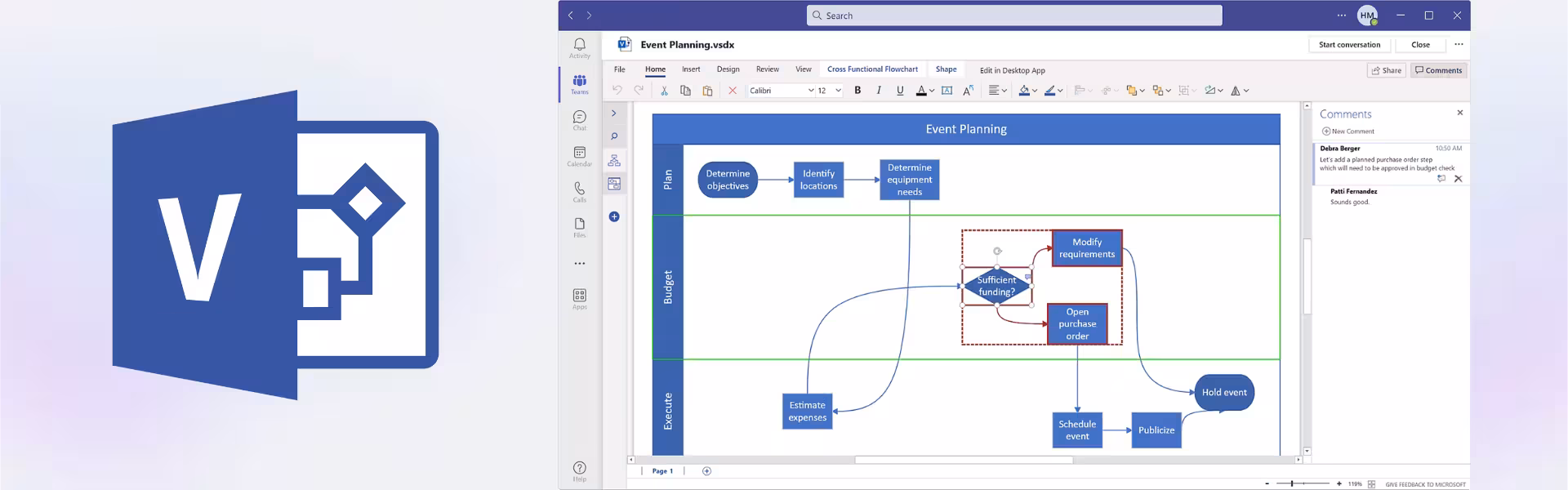This screenshot has height=490, width=1568.
Task: Select the Sufficient funding? decision shape
Action: click(x=997, y=286)
